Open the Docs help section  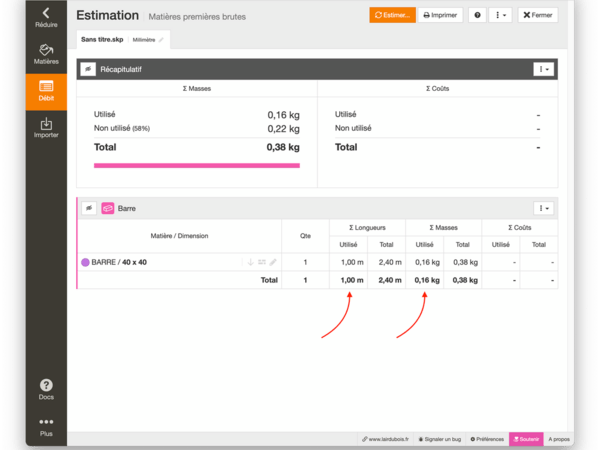click(x=45, y=389)
